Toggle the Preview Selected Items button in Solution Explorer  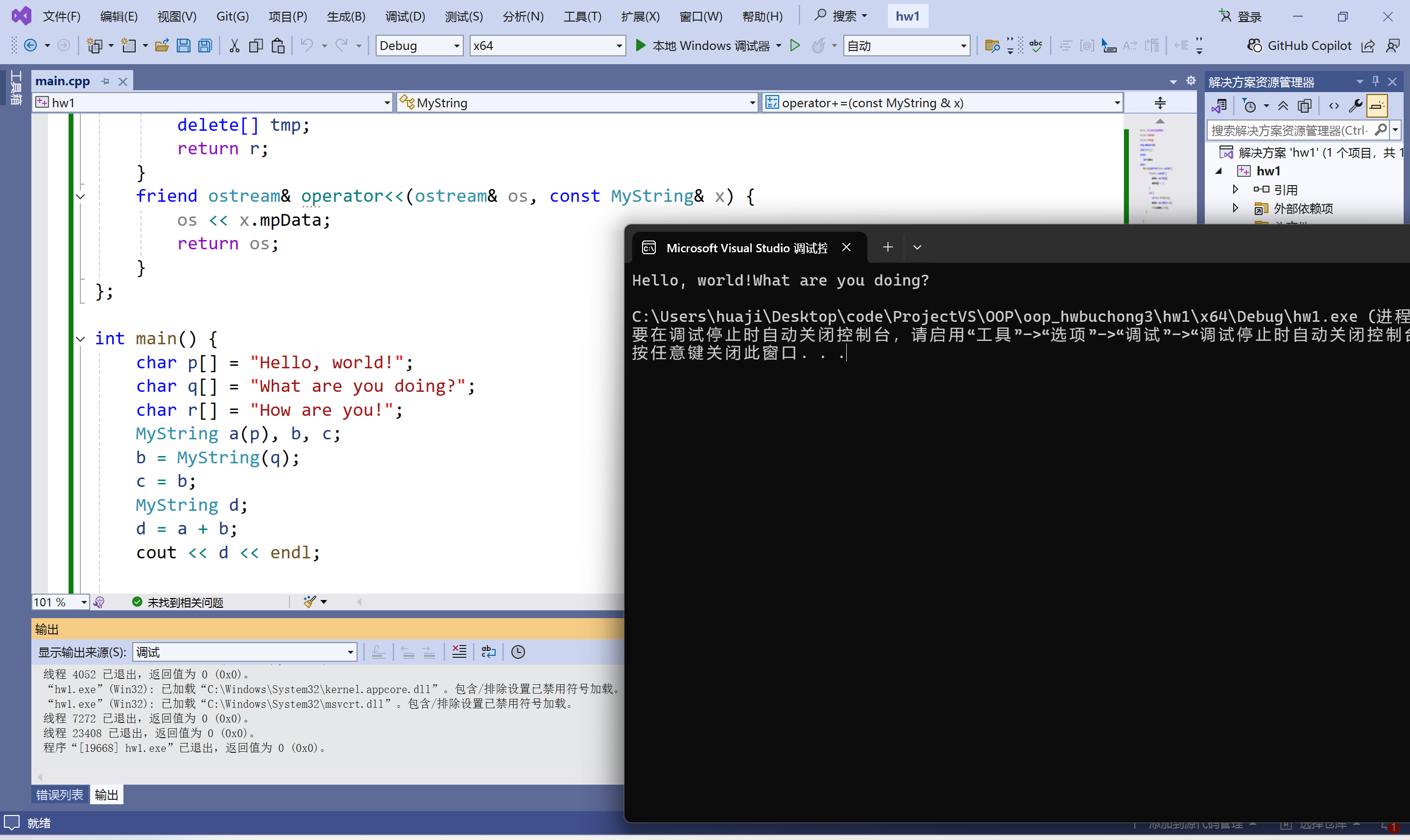pyautogui.click(x=1377, y=105)
